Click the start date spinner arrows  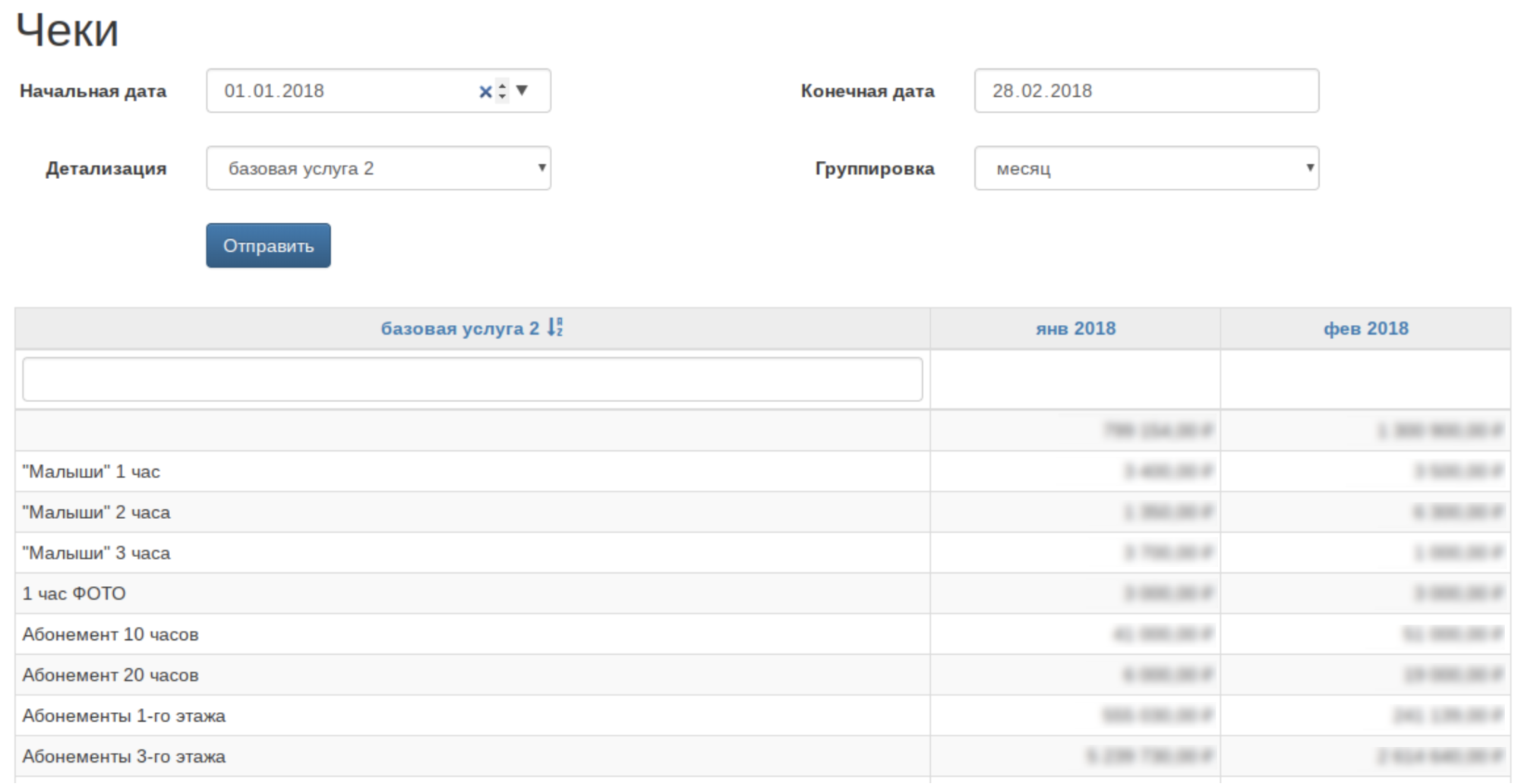pyautogui.click(x=502, y=91)
